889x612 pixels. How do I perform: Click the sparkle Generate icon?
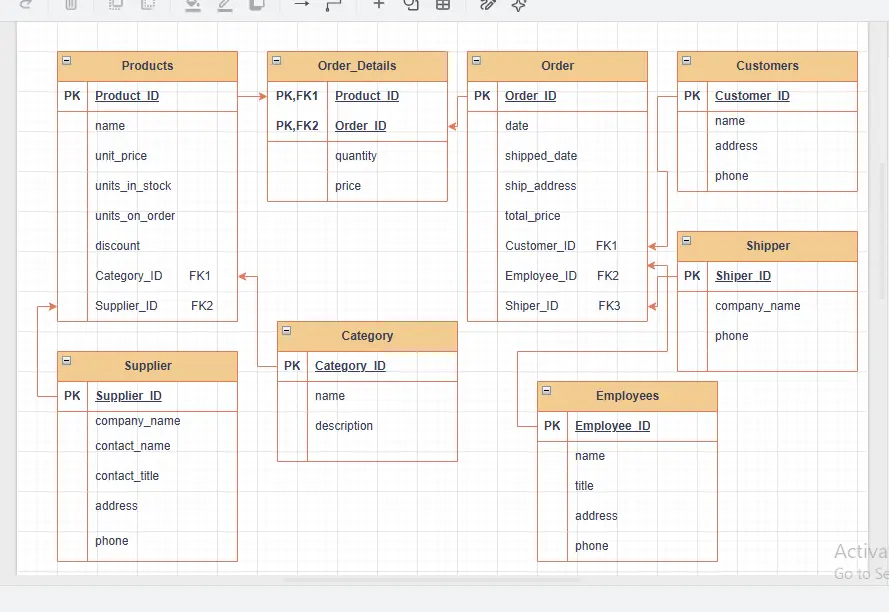click(519, 5)
